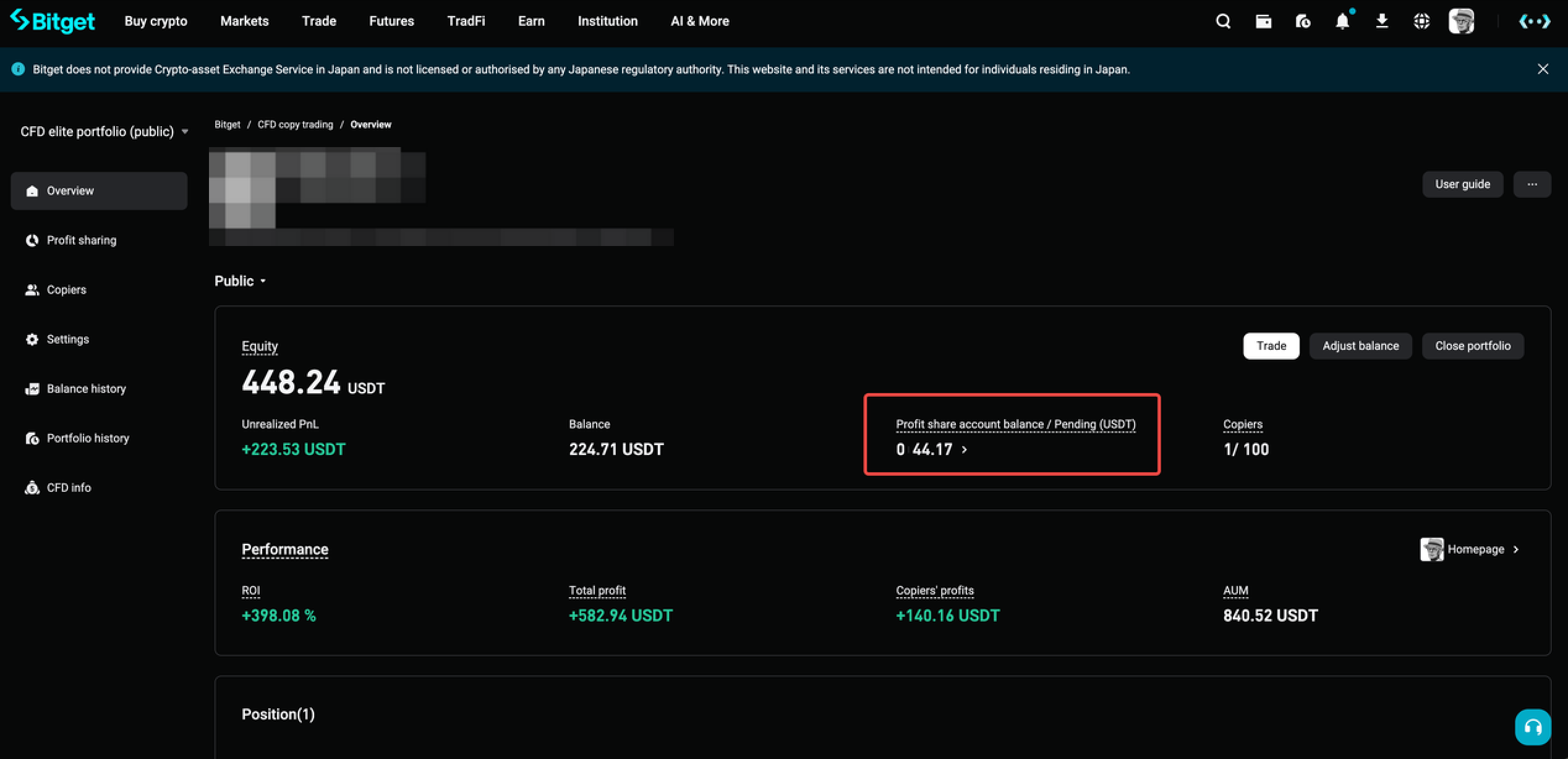Open the language globe icon
The image size is (1568, 759).
[1421, 22]
